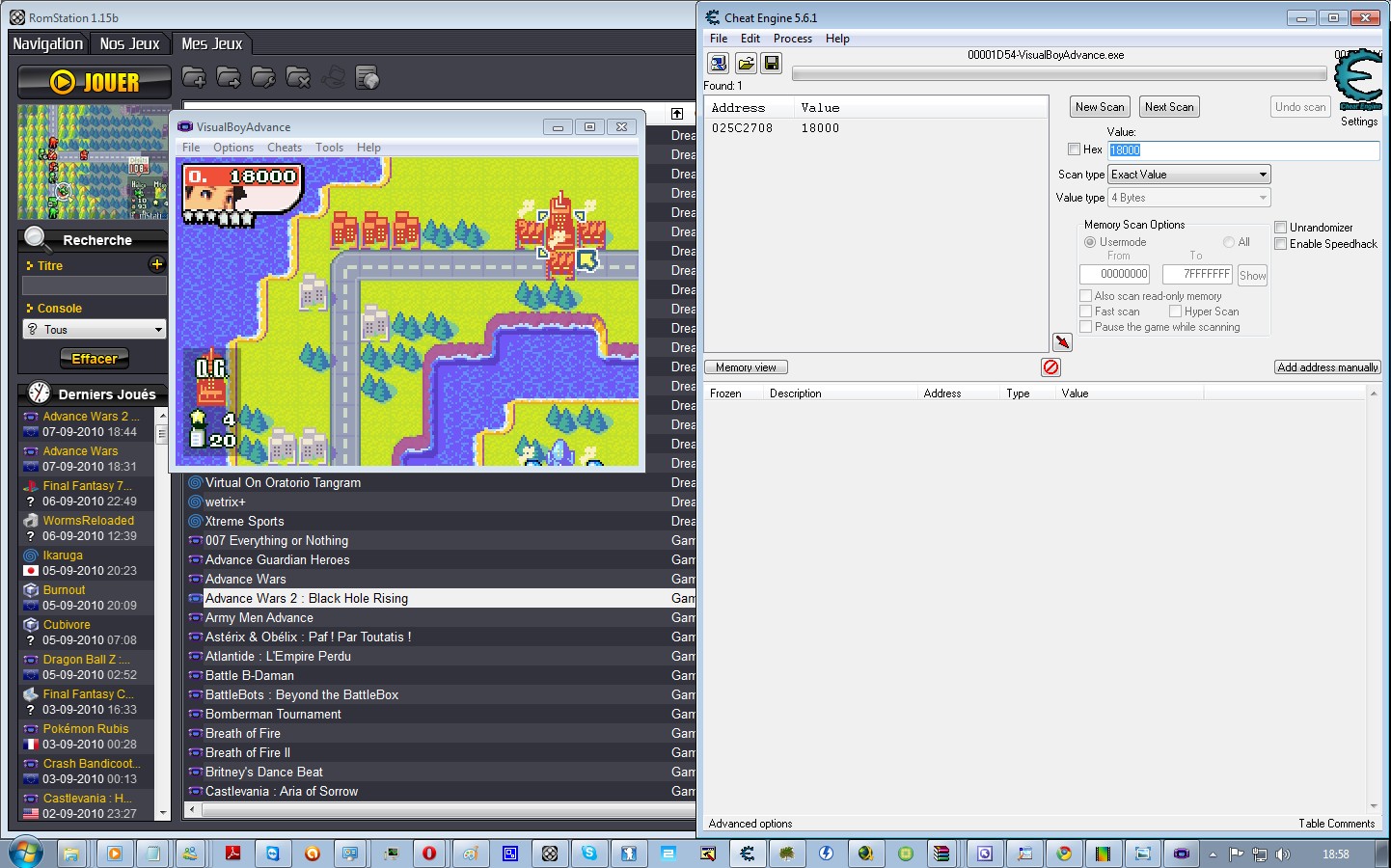This screenshot has width=1391, height=868.
Task: Click the RomStation taskbar icon
Action: pos(549,854)
